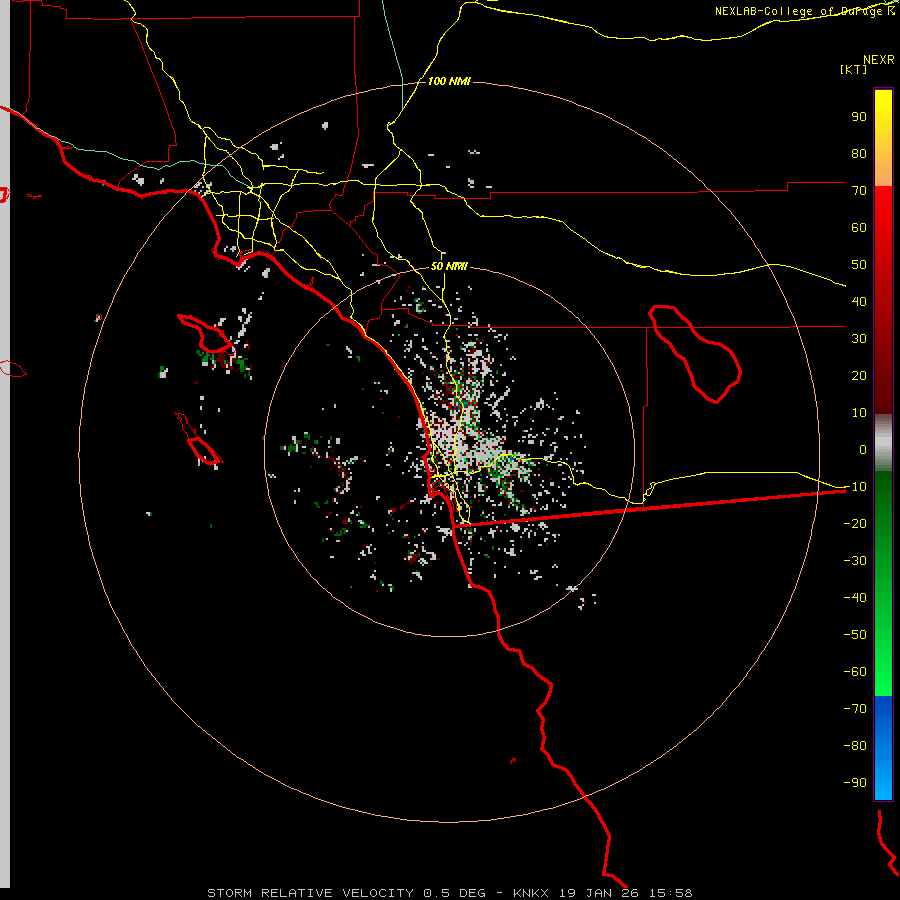Click the 20 value on the velocity scale
Image resolution: width=900 pixels, height=900 pixels.
pos(859,376)
